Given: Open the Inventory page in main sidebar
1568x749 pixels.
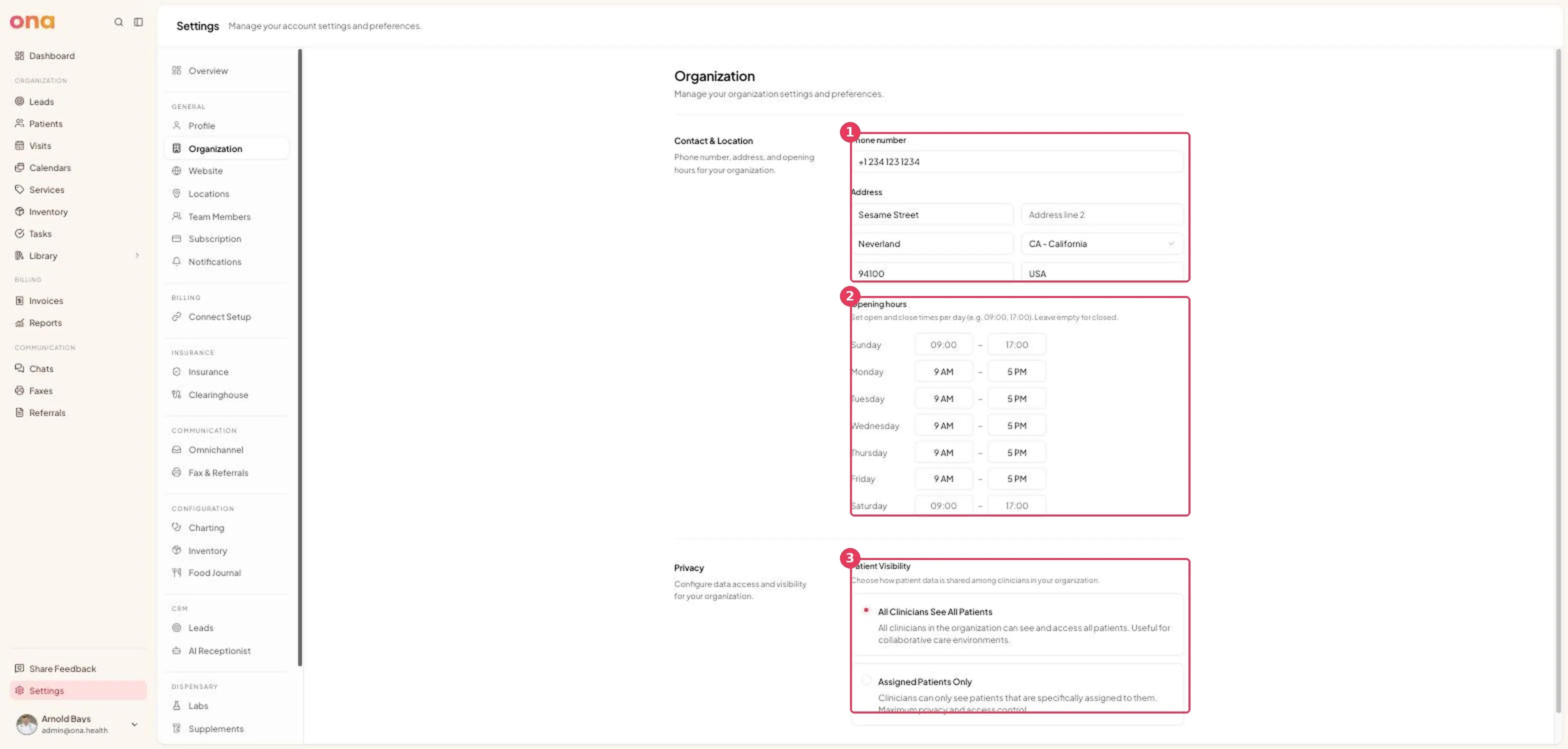Looking at the screenshot, I should point(78,211).
